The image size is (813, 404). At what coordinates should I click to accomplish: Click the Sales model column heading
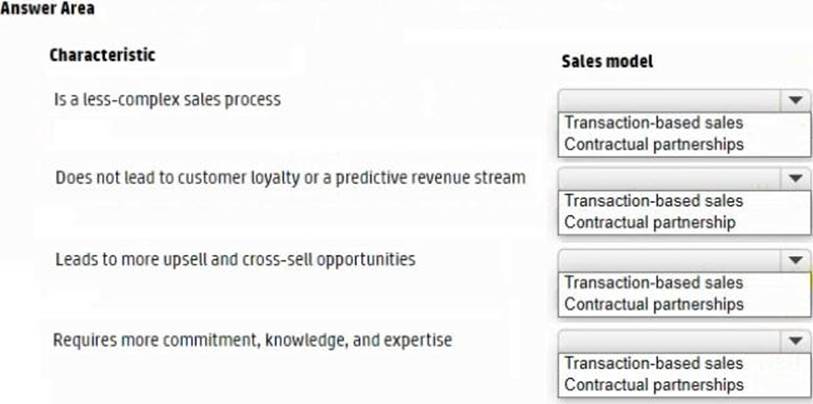coord(607,61)
